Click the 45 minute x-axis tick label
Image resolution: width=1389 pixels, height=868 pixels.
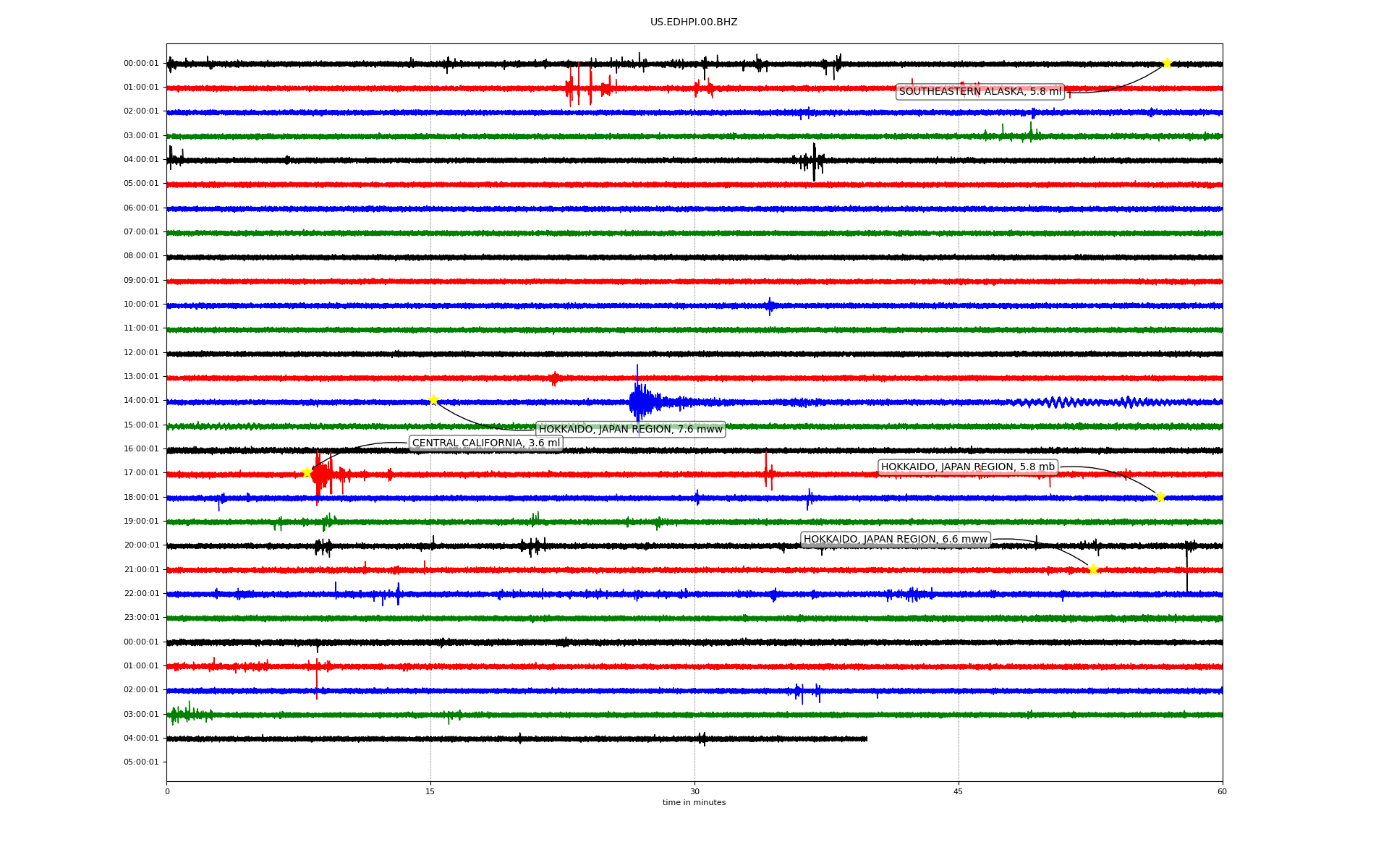(x=958, y=791)
